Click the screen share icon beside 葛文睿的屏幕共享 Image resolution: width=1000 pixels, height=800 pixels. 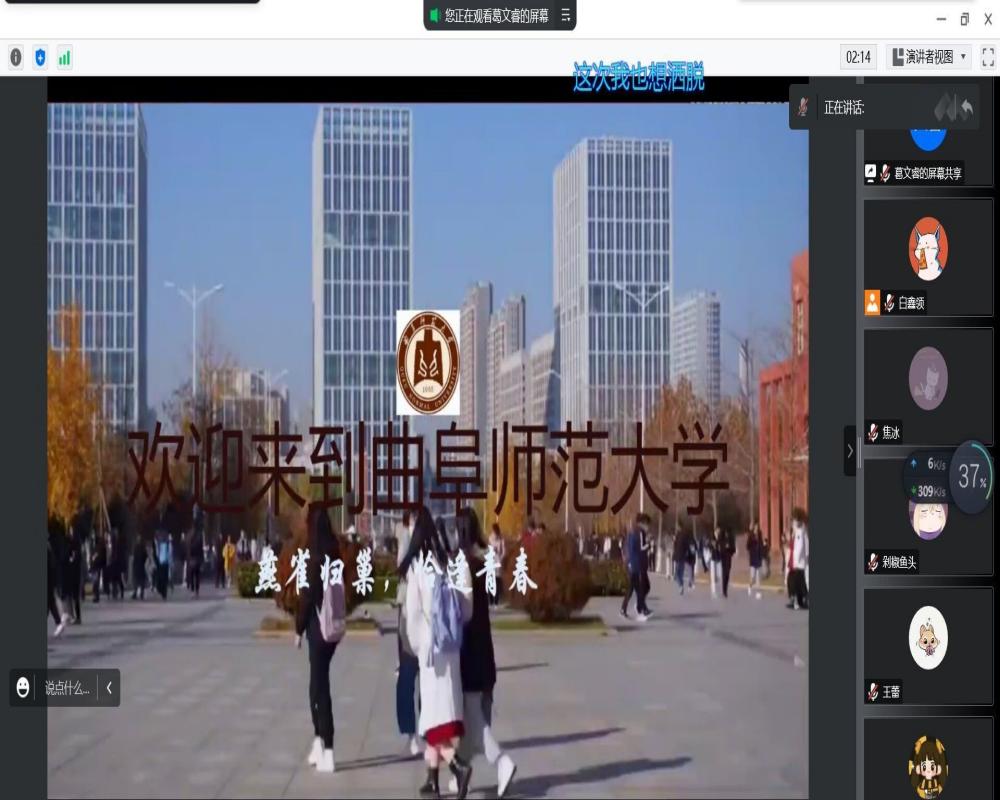[x=871, y=172]
